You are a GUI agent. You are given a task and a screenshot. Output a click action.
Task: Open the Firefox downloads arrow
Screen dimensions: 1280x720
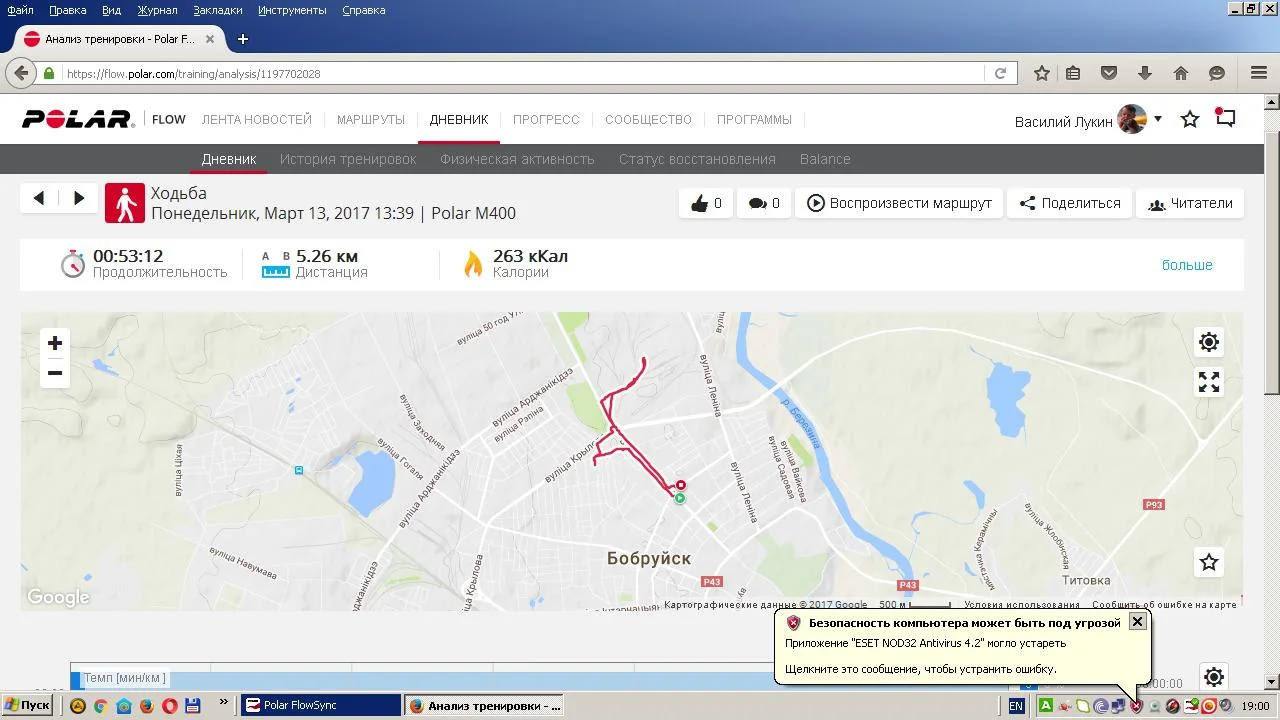1145,73
